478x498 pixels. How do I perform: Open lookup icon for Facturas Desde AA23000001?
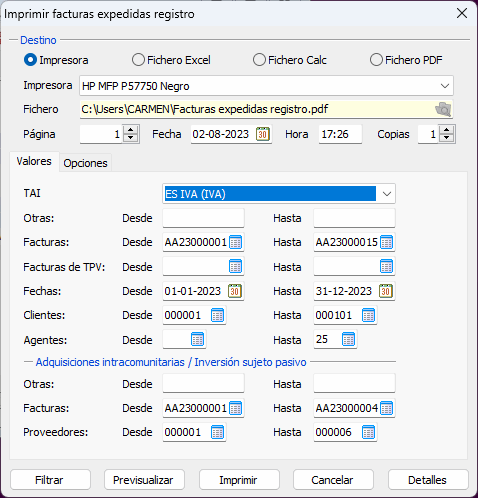click(x=236, y=242)
